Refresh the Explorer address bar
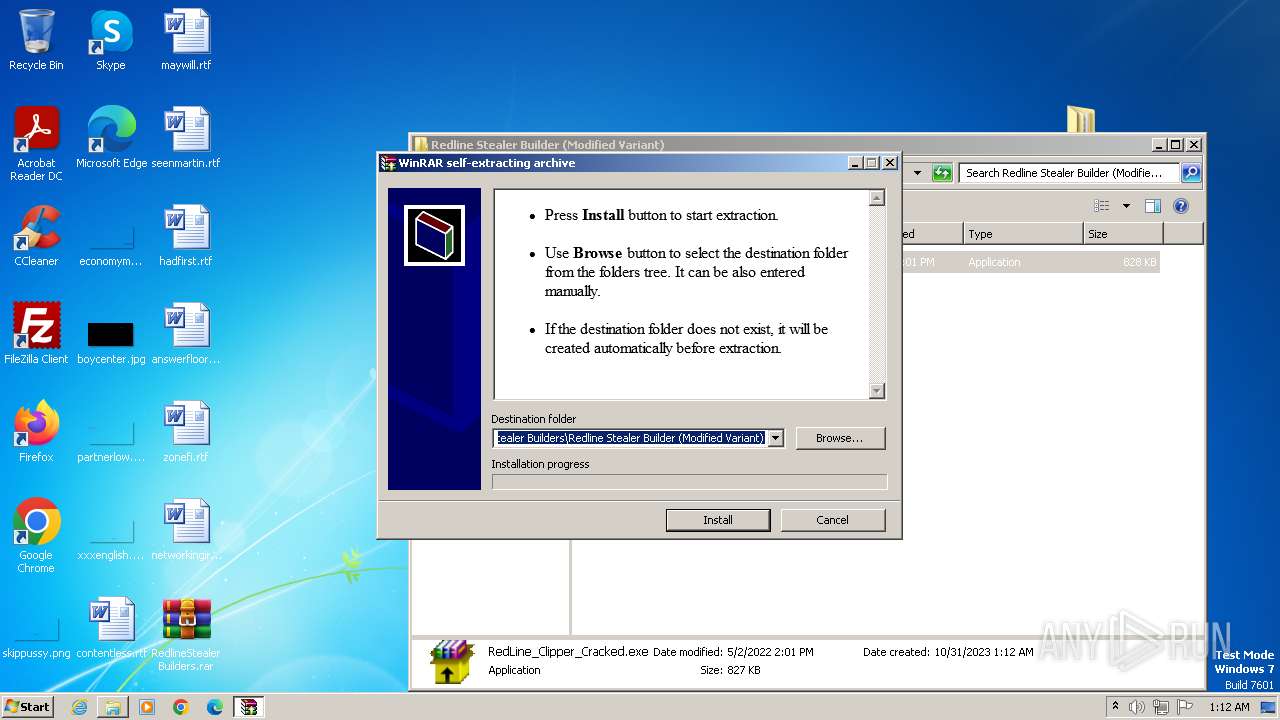 pos(941,173)
